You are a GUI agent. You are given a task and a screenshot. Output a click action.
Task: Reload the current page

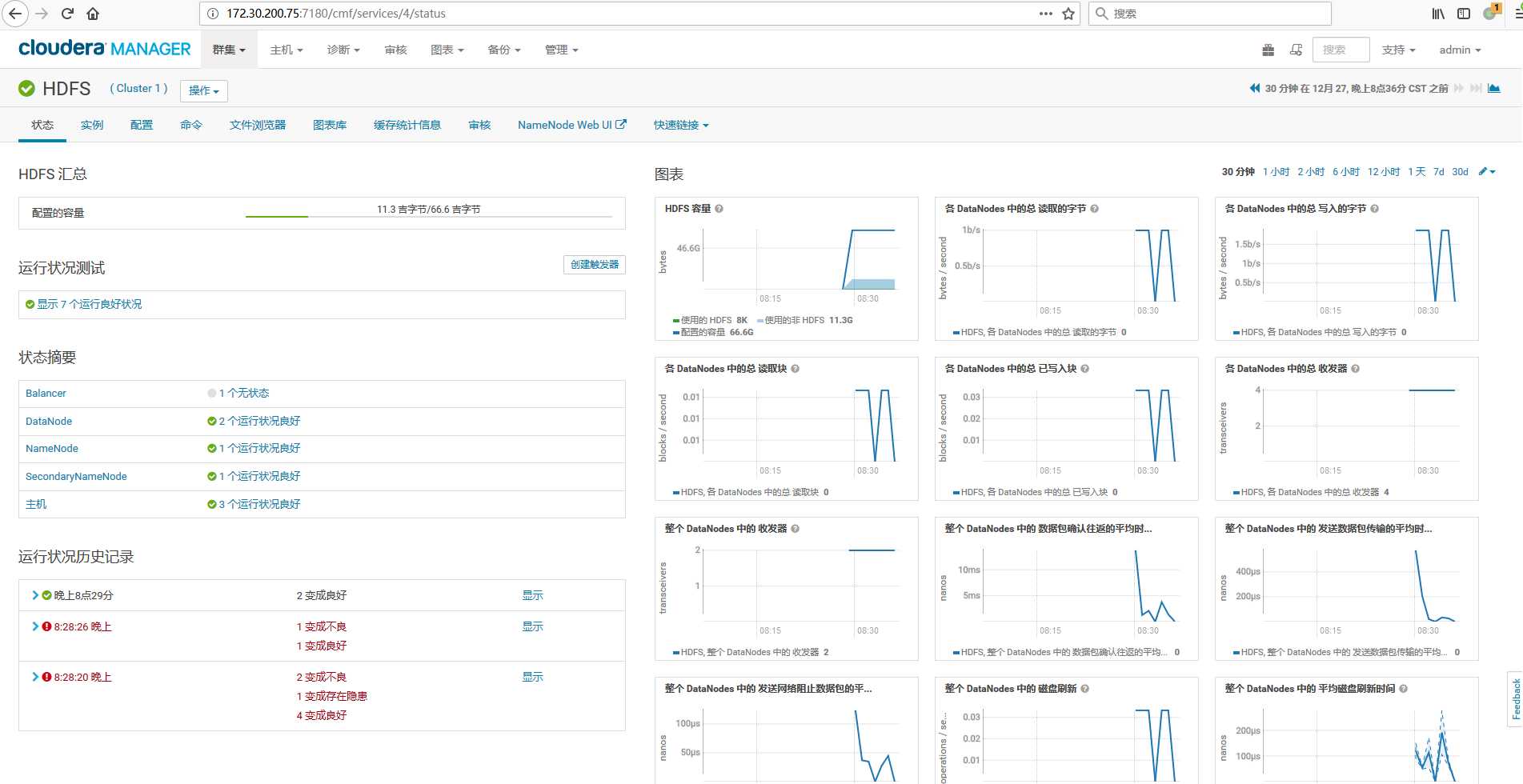click(x=67, y=14)
